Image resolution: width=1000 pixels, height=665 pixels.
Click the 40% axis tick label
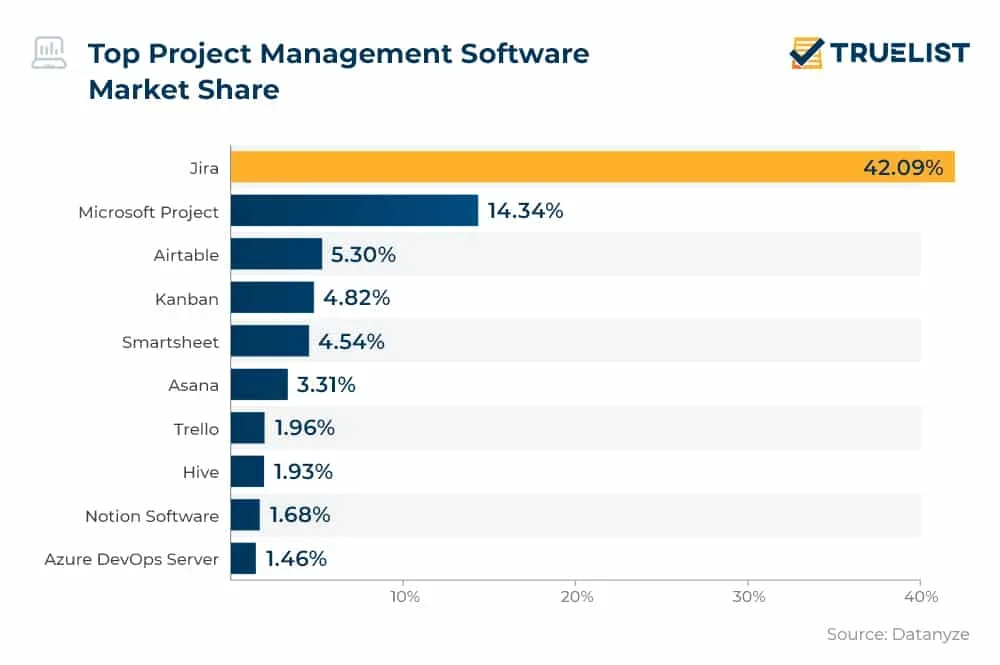920,597
